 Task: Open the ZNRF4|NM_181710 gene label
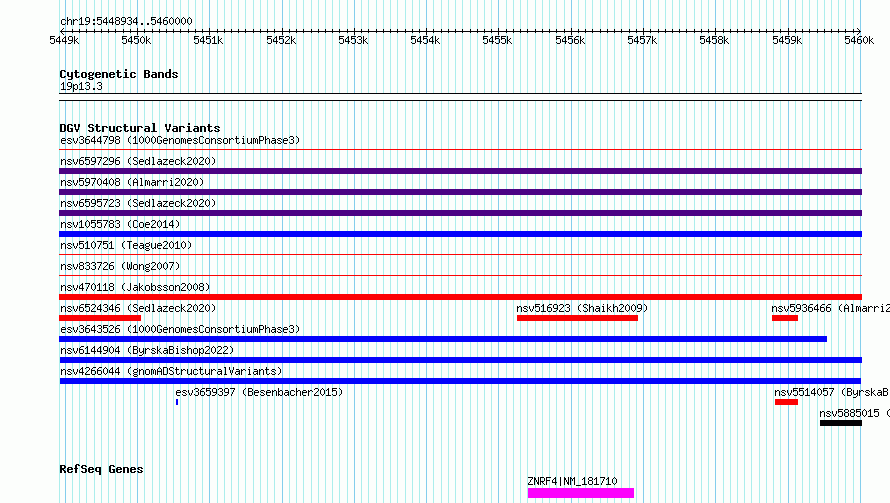572,481
